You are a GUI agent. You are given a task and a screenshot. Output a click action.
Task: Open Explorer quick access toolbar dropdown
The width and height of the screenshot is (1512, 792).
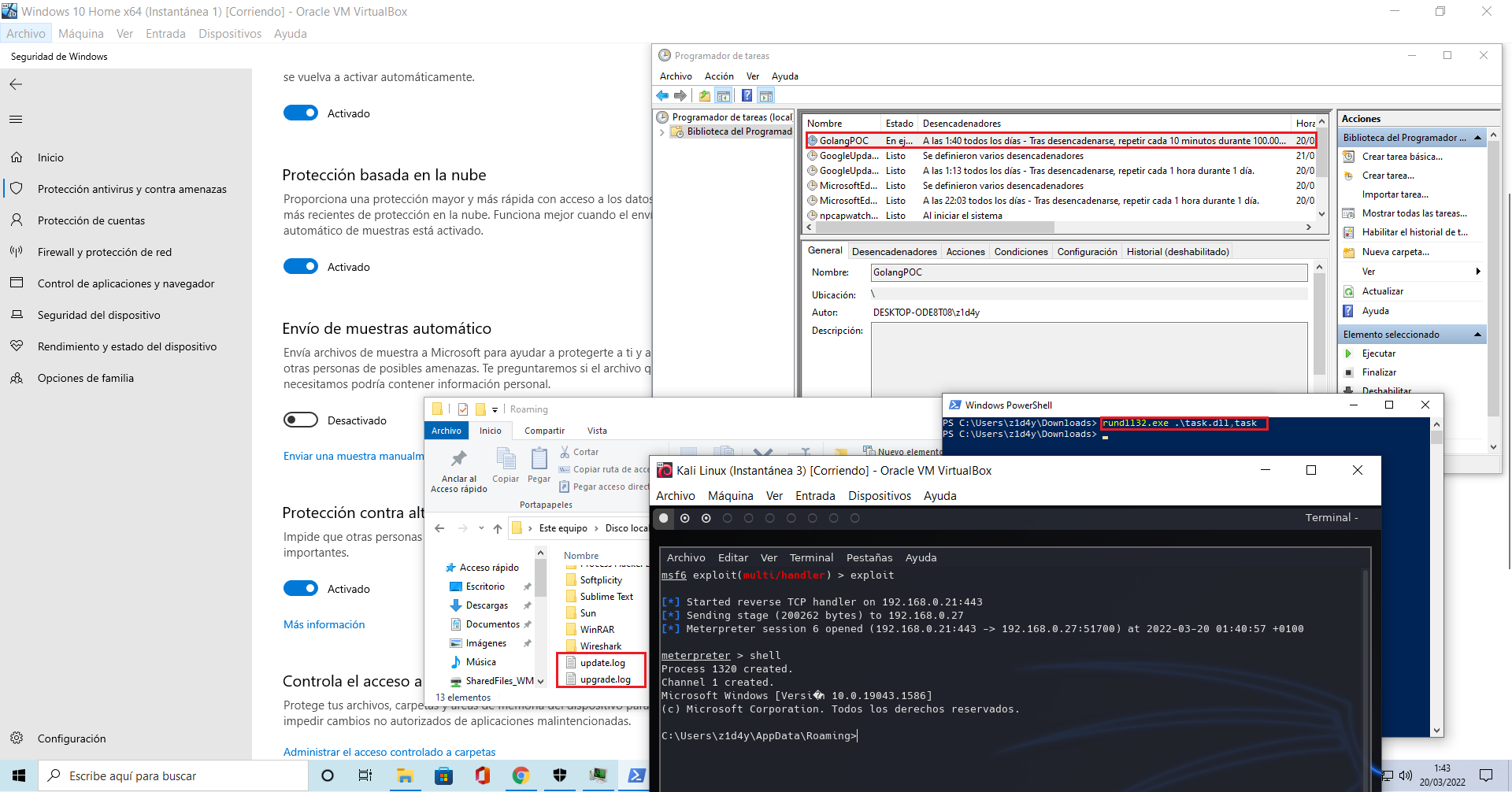(495, 409)
